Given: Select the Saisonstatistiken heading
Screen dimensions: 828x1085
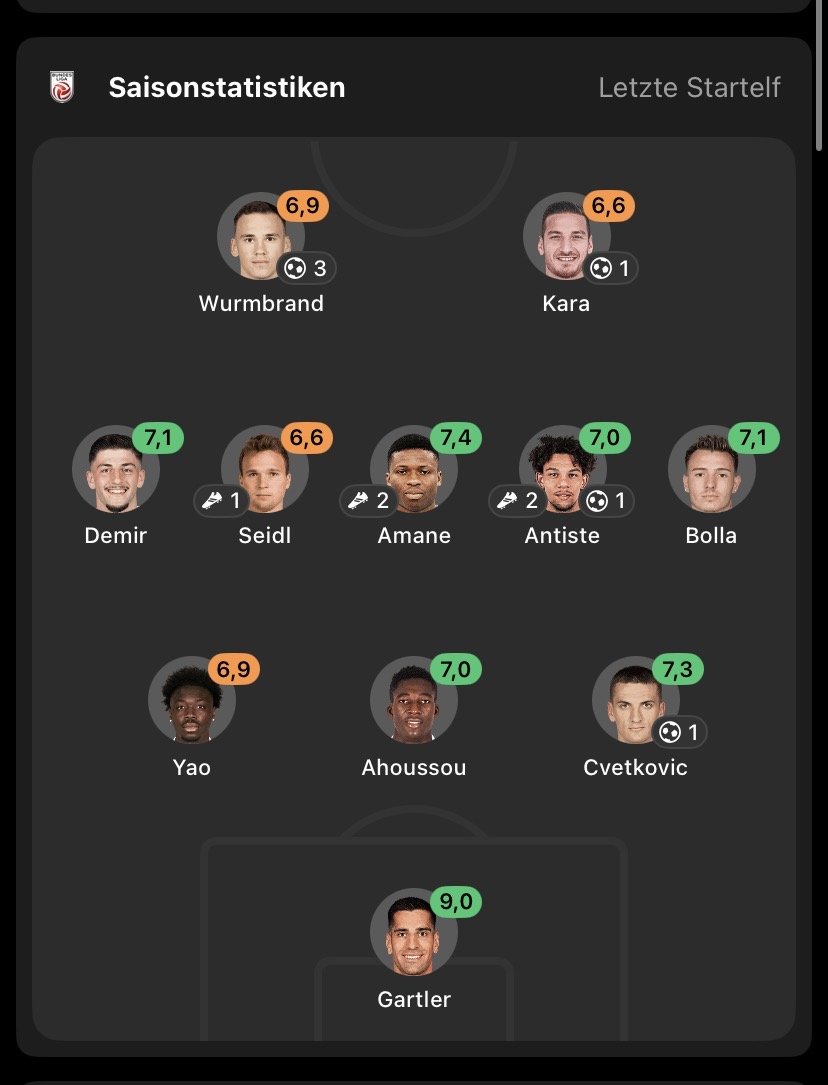Looking at the screenshot, I should [227, 87].
